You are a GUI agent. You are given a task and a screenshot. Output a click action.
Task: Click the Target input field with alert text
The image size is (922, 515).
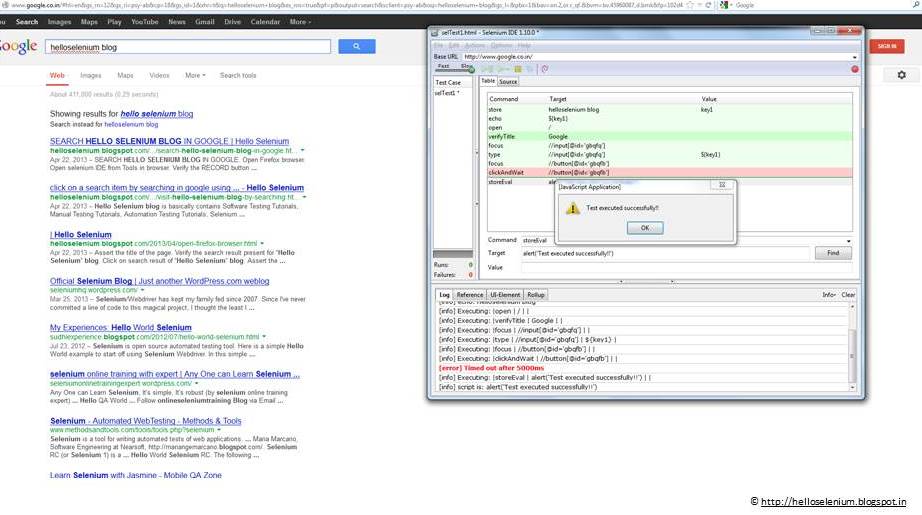[x=664, y=253]
